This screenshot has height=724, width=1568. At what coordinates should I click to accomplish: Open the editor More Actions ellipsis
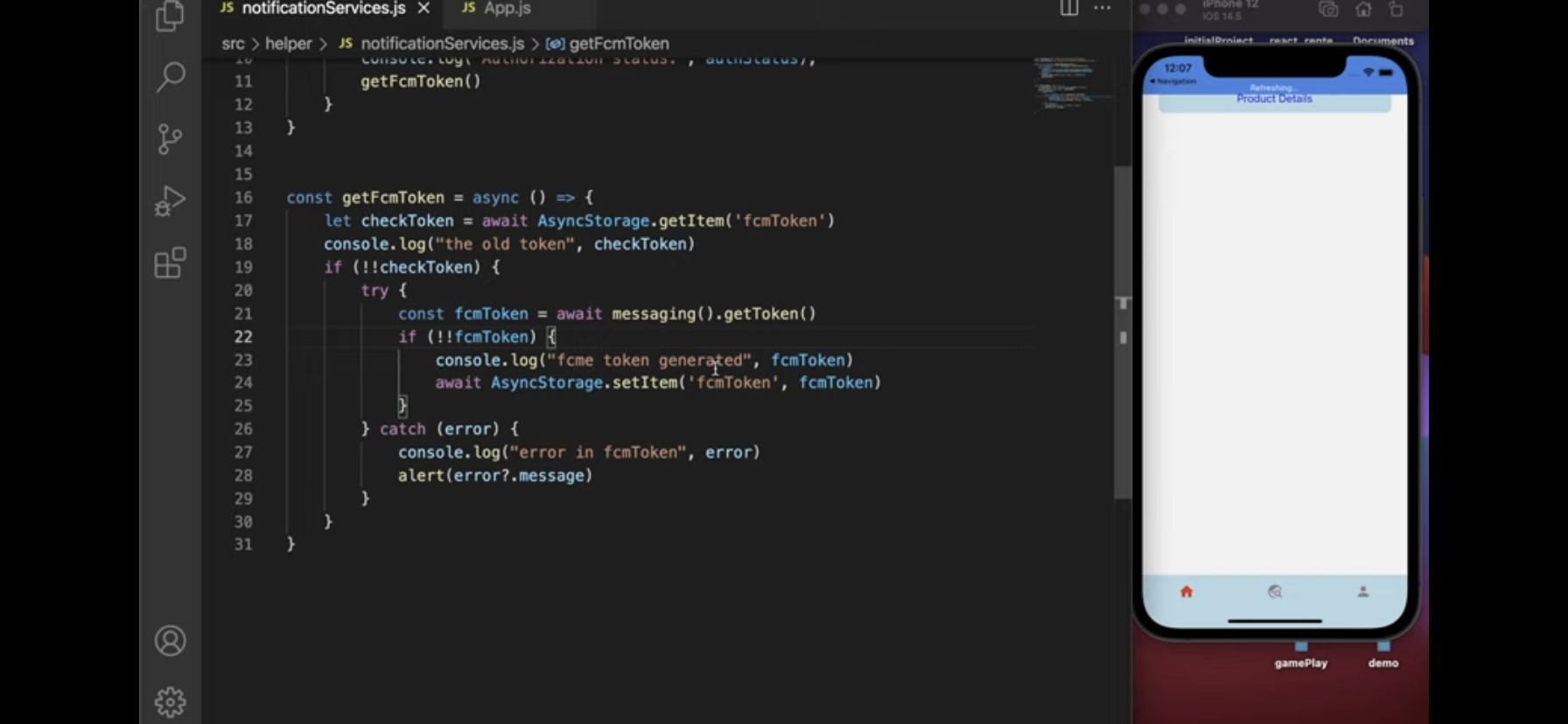pos(1102,9)
